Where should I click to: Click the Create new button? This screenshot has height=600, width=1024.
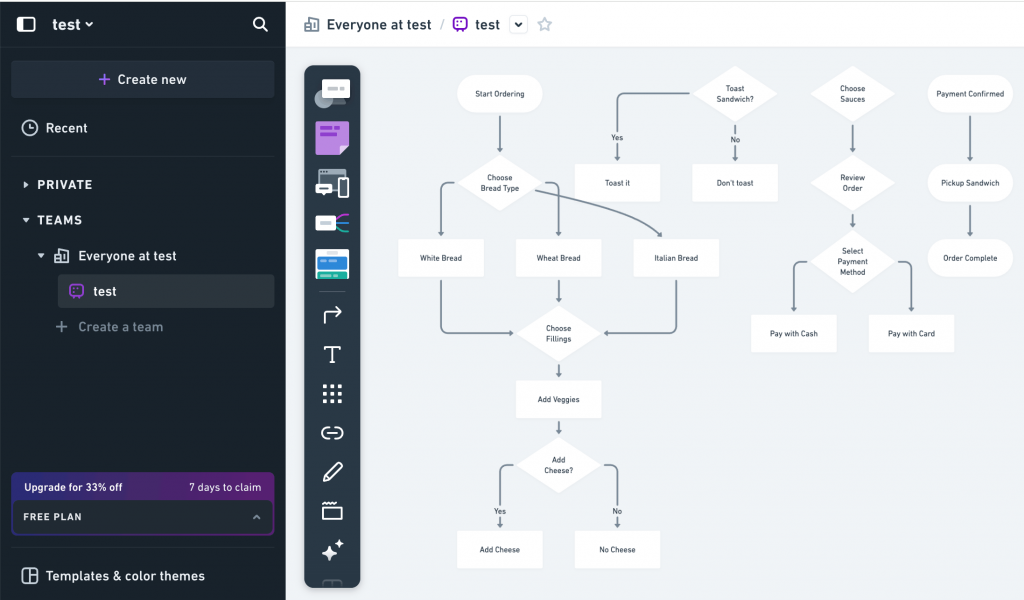point(142,79)
